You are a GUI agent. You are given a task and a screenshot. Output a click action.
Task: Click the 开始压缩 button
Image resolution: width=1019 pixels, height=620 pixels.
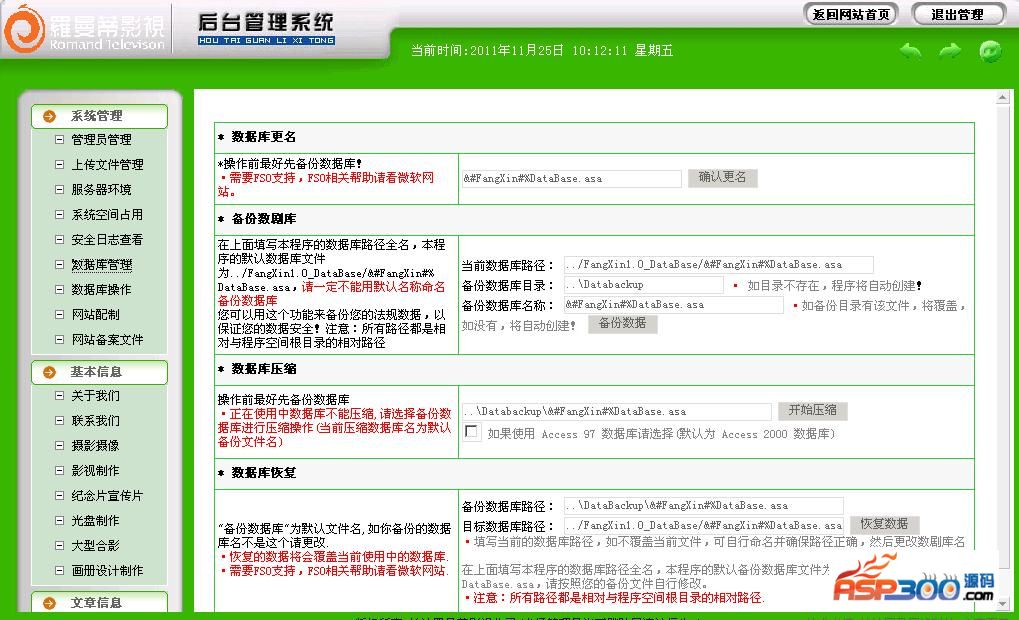813,411
